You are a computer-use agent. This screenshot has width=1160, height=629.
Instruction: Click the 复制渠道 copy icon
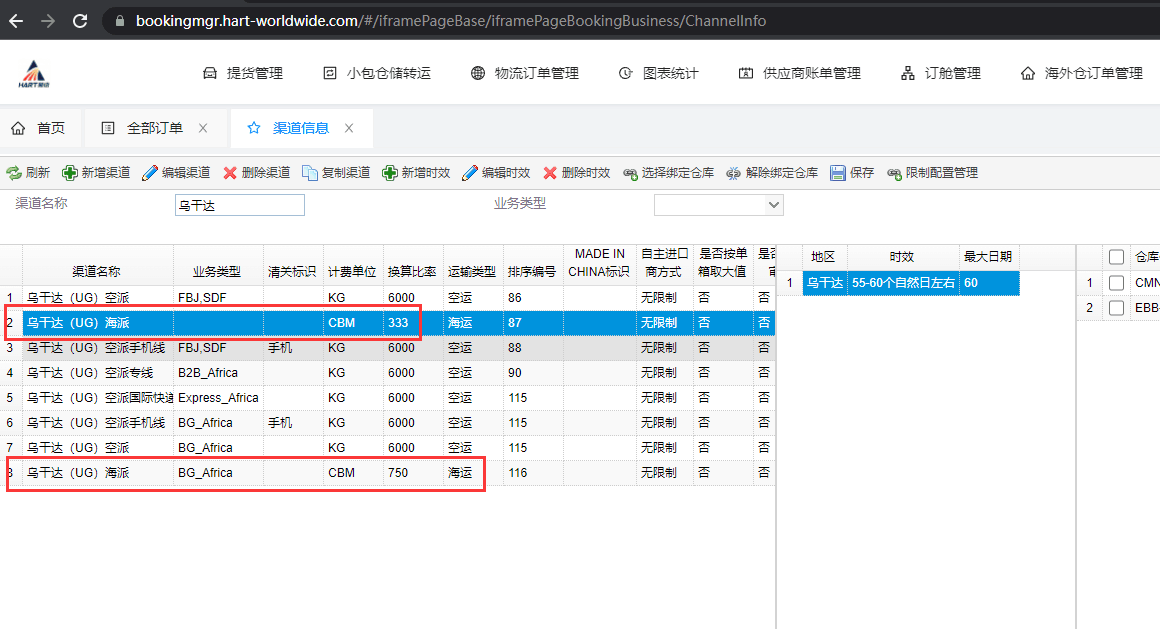[x=310, y=173]
